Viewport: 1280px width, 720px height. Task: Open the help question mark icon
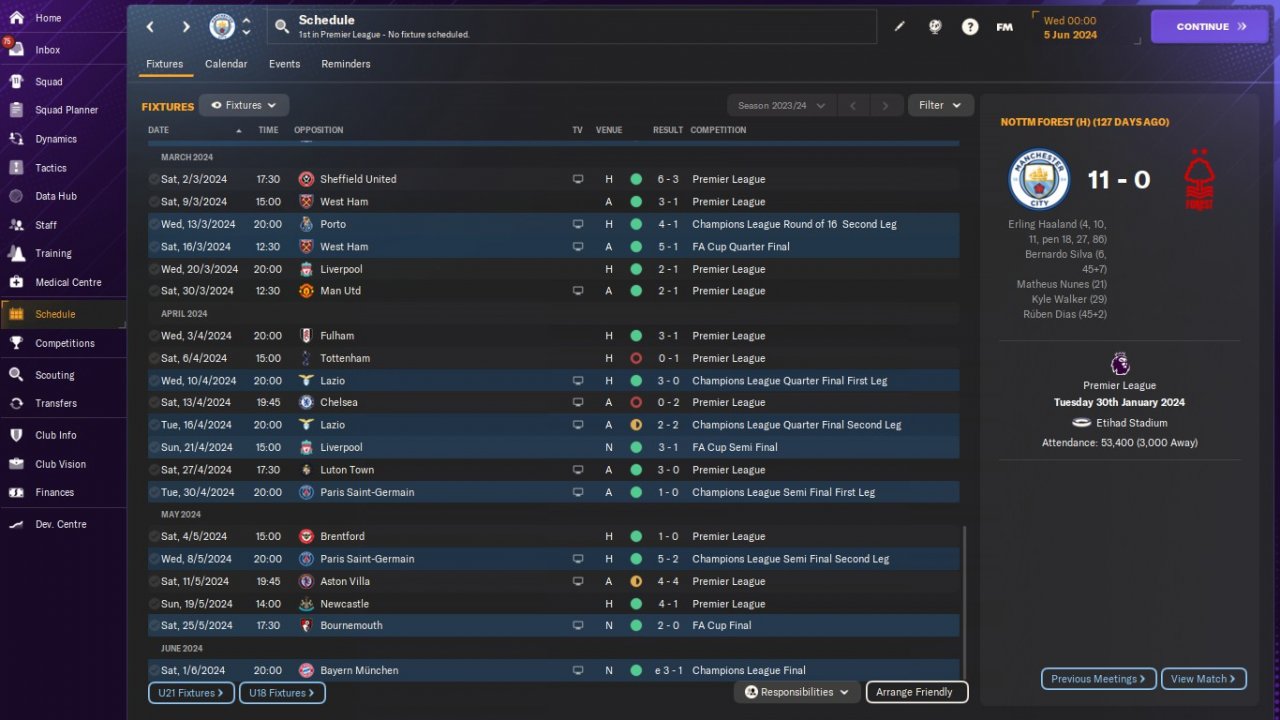point(970,27)
